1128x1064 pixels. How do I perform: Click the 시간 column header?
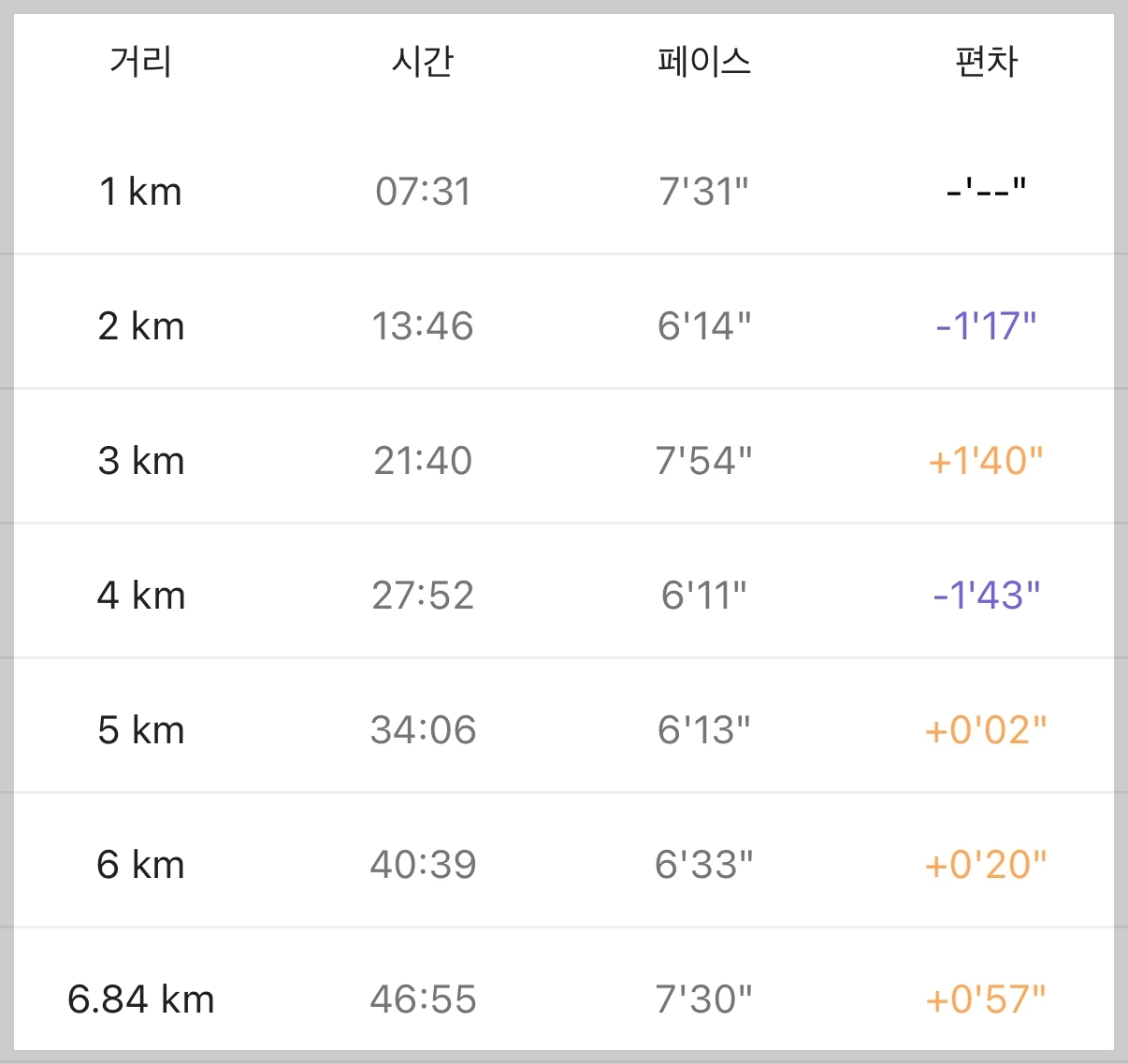(423, 62)
